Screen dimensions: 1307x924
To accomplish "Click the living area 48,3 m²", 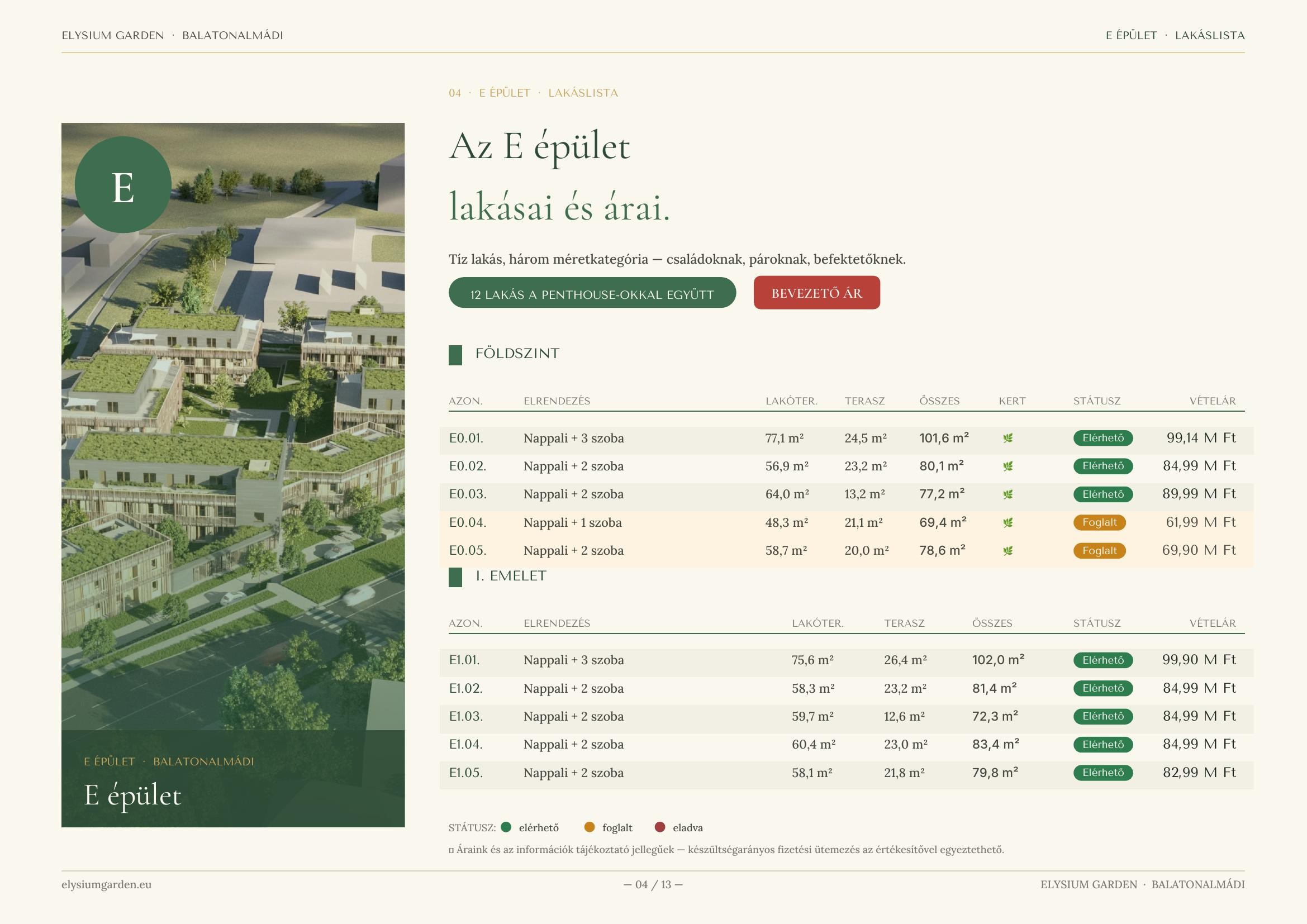I will [x=787, y=522].
